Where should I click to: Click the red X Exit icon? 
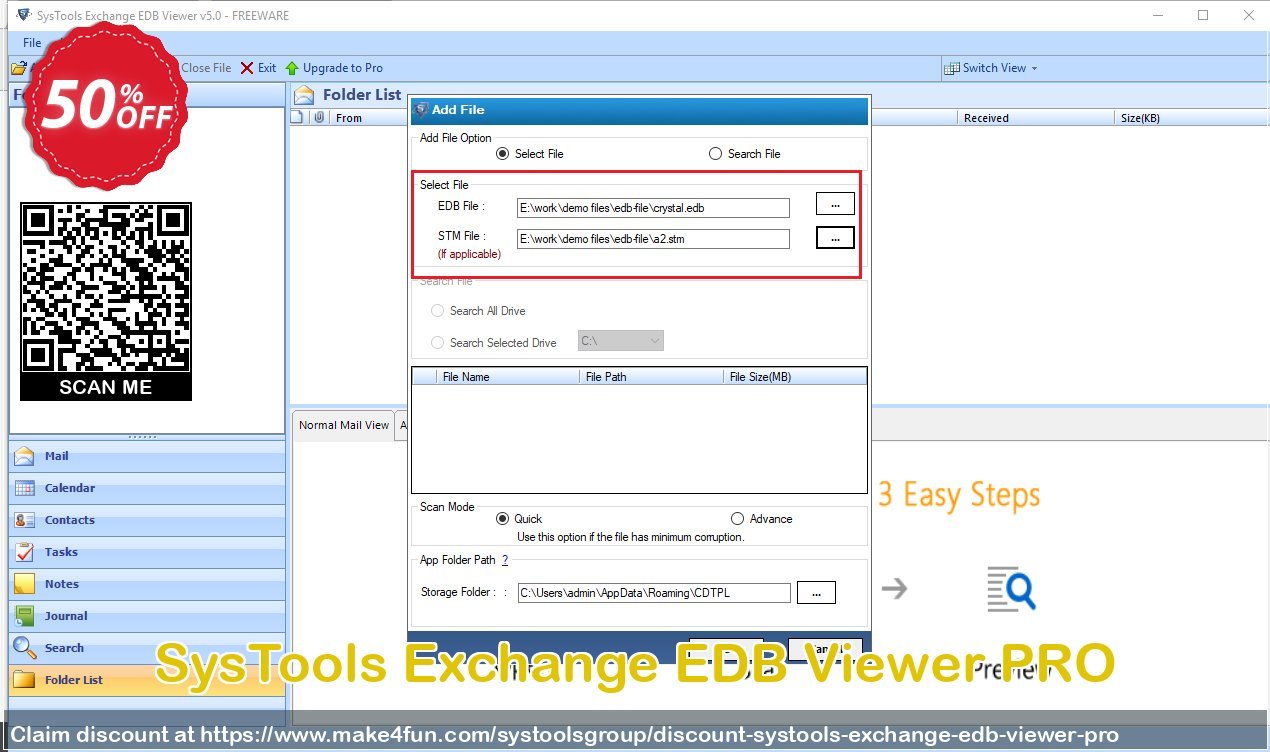click(x=247, y=68)
